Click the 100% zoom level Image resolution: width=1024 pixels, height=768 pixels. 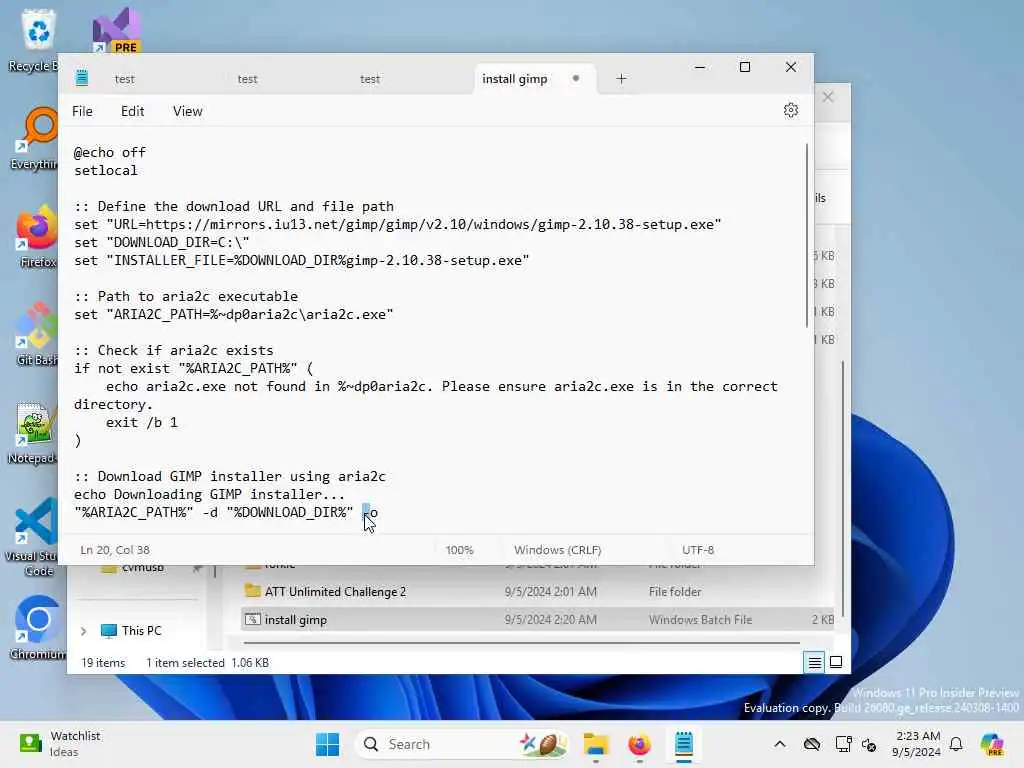[459, 550]
